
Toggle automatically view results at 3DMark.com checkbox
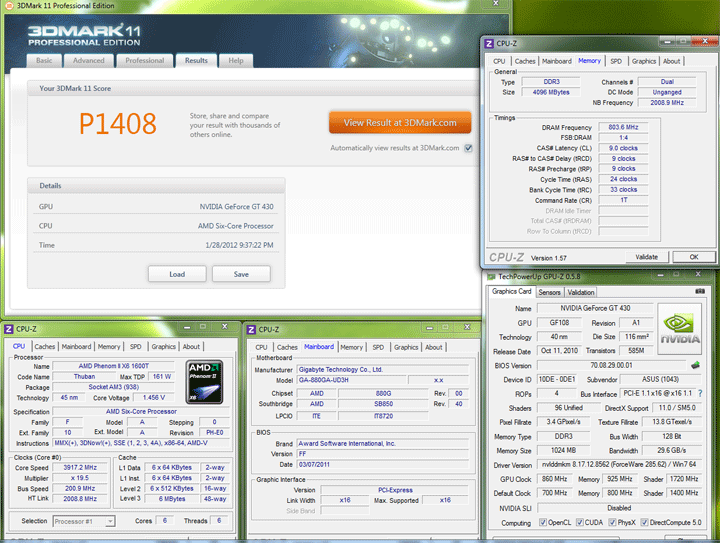pyautogui.click(x=468, y=148)
